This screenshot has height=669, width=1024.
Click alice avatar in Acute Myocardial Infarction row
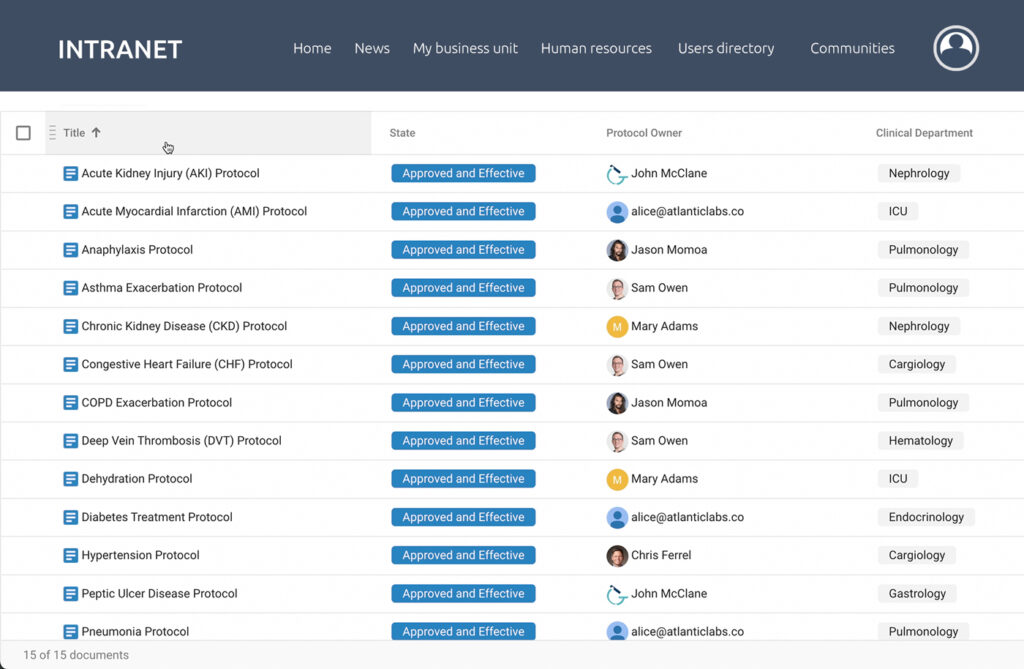point(616,212)
